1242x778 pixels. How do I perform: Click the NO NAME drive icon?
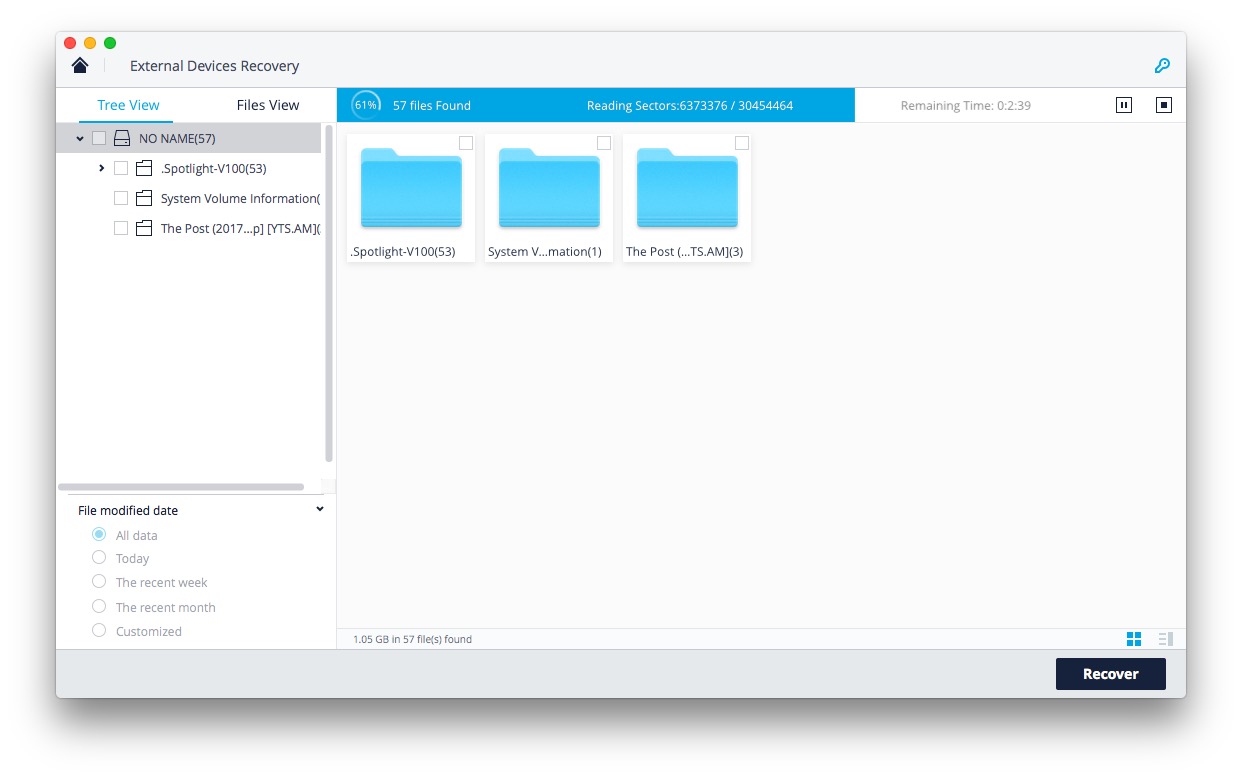tap(122, 138)
